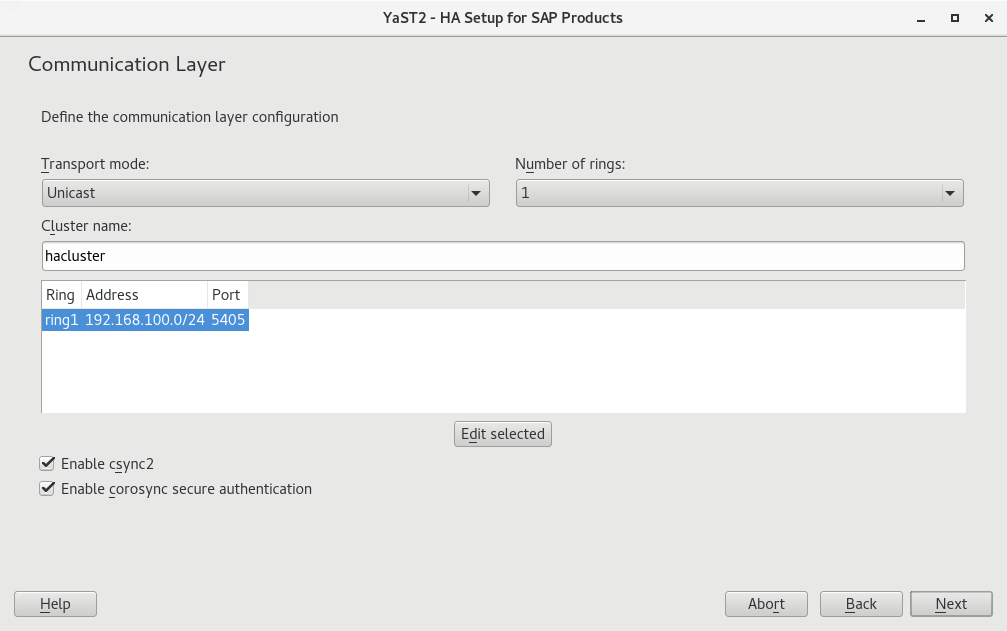Click the 192.168.100.0/24 address cell

coord(144,320)
